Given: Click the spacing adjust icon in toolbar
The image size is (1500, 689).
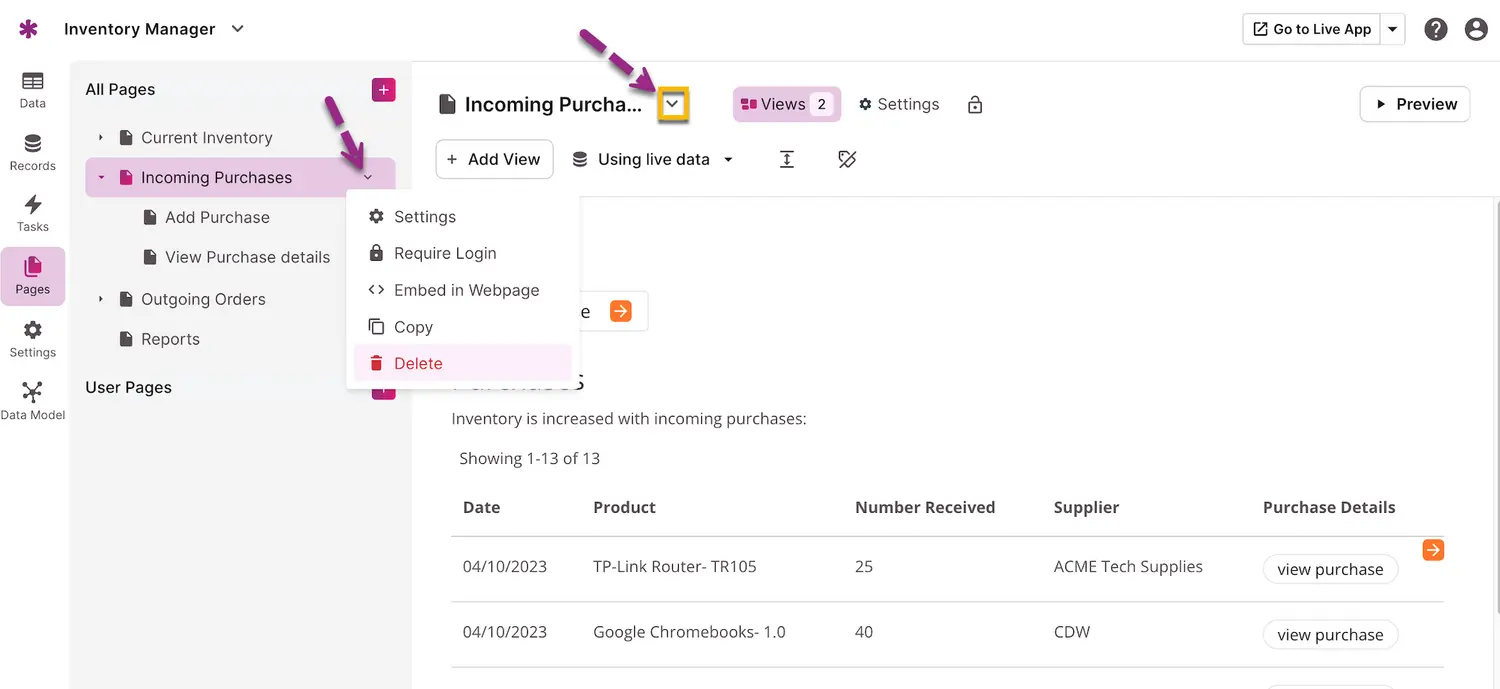Looking at the screenshot, I should (x=787, y=159).
